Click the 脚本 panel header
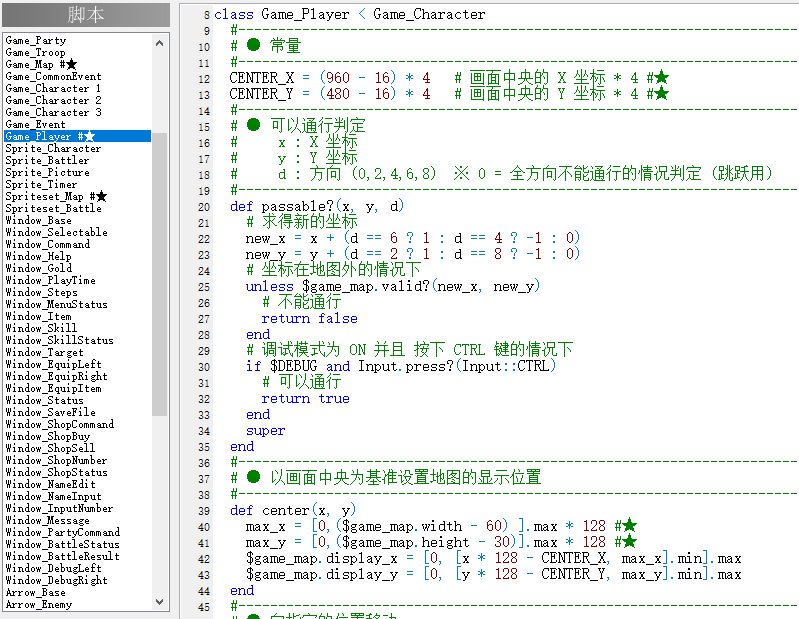Image resolution: width=799 pixels, height=619 pixels. [86, 15]
